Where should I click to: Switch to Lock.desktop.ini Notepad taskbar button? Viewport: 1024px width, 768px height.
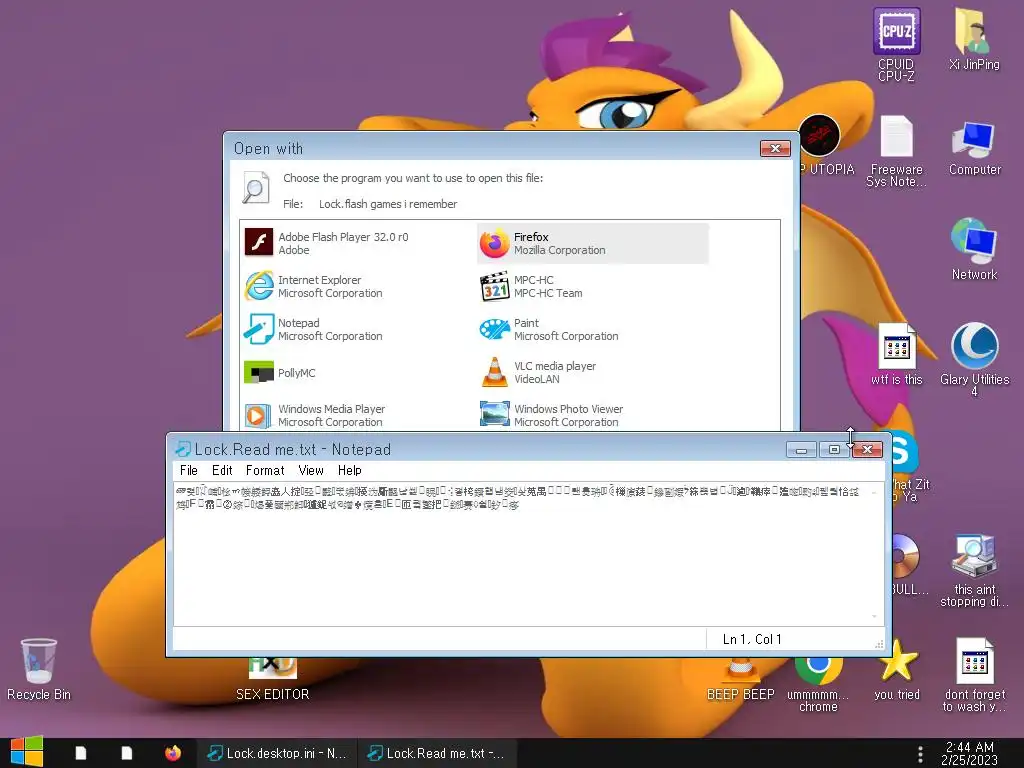point(278,753)
